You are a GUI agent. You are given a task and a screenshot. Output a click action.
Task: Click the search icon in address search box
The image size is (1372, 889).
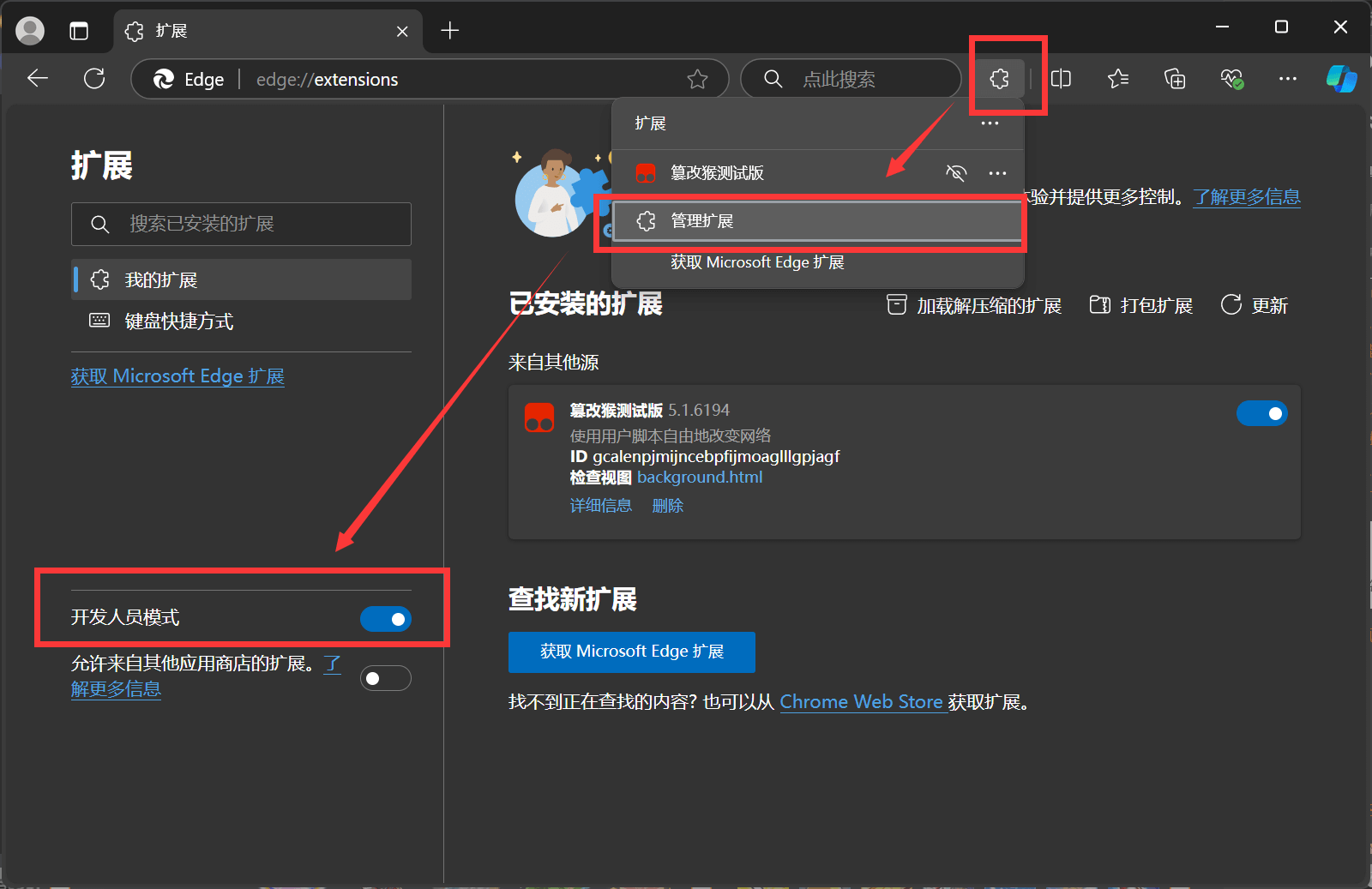pyautogui.click(x=773, y=79)
